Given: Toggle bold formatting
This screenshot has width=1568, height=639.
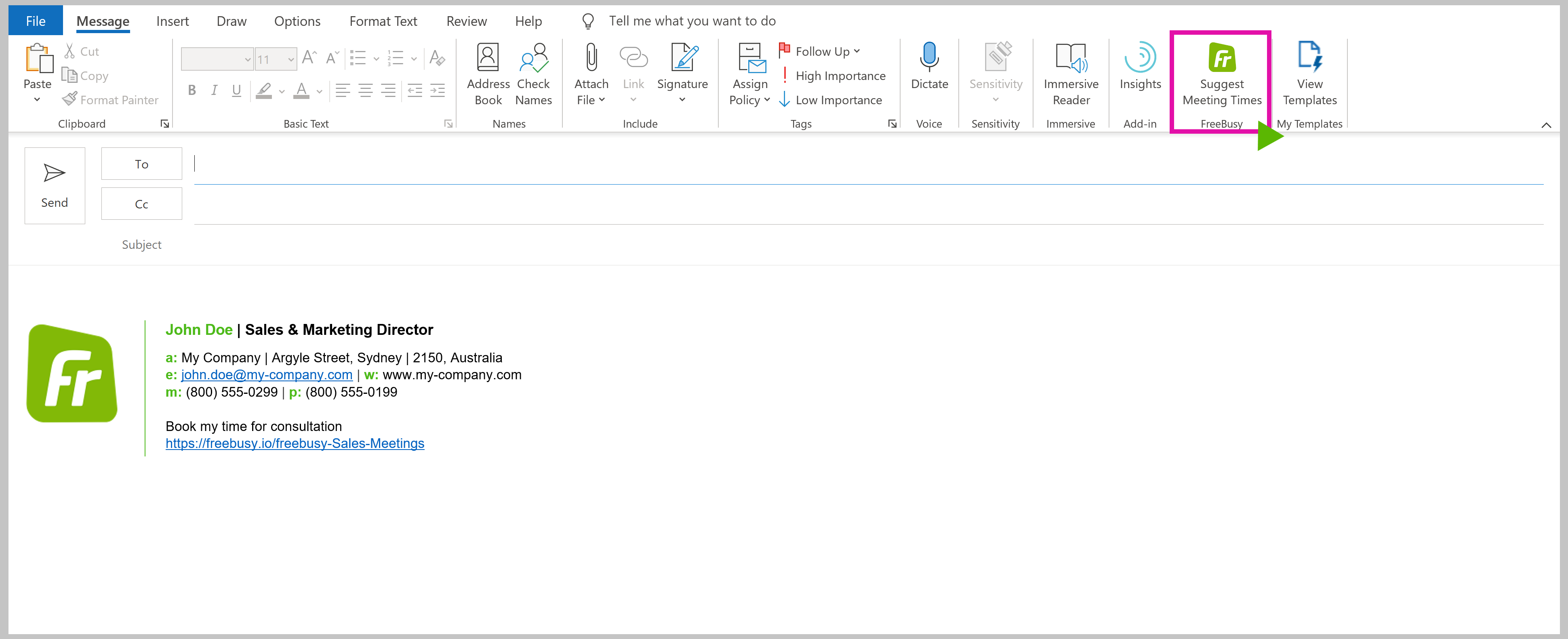Looking at the screenshot, I should coord(192,90).
